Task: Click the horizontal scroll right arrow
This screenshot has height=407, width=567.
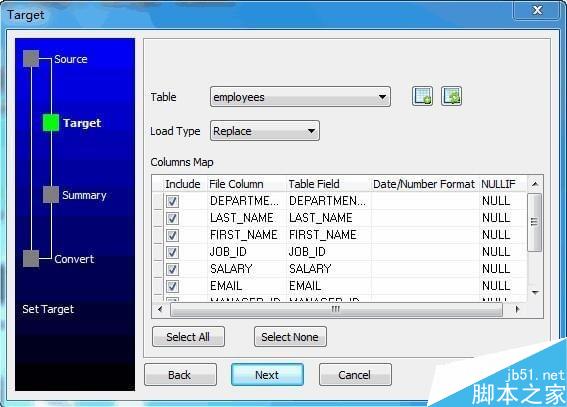Action: click(517, 309)
